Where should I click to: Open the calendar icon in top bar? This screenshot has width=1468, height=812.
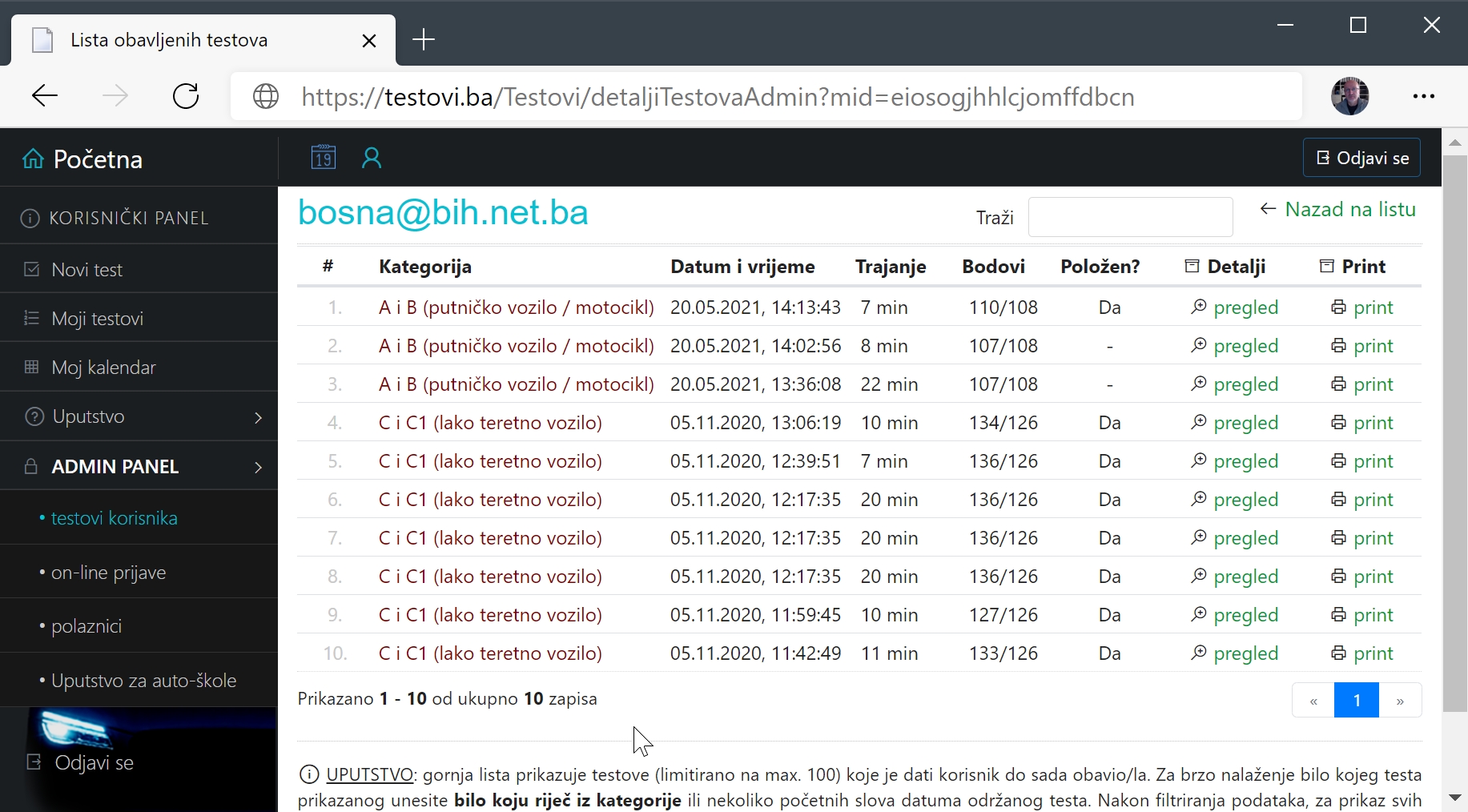(x=324, y=157)
